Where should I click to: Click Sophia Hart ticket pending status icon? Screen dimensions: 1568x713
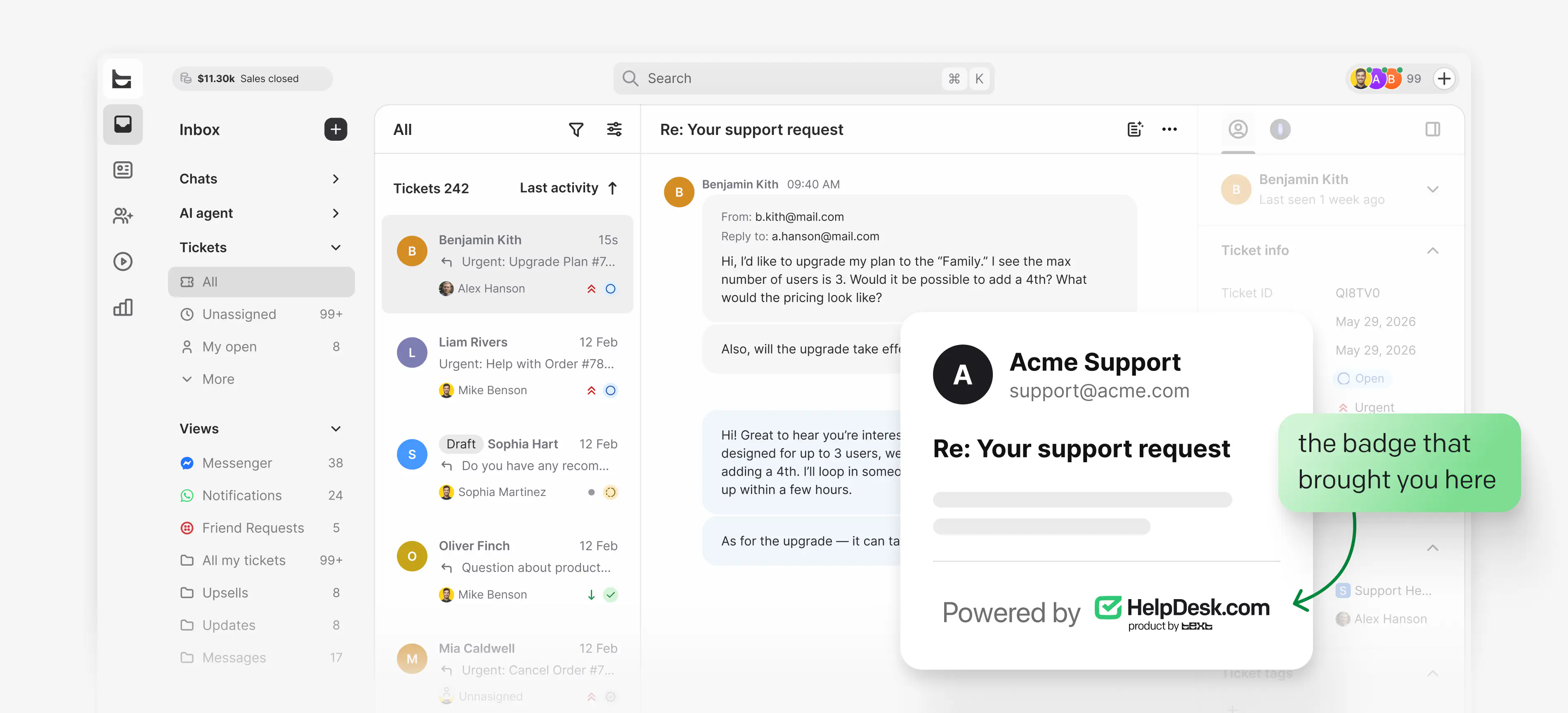tap(611, 492)
